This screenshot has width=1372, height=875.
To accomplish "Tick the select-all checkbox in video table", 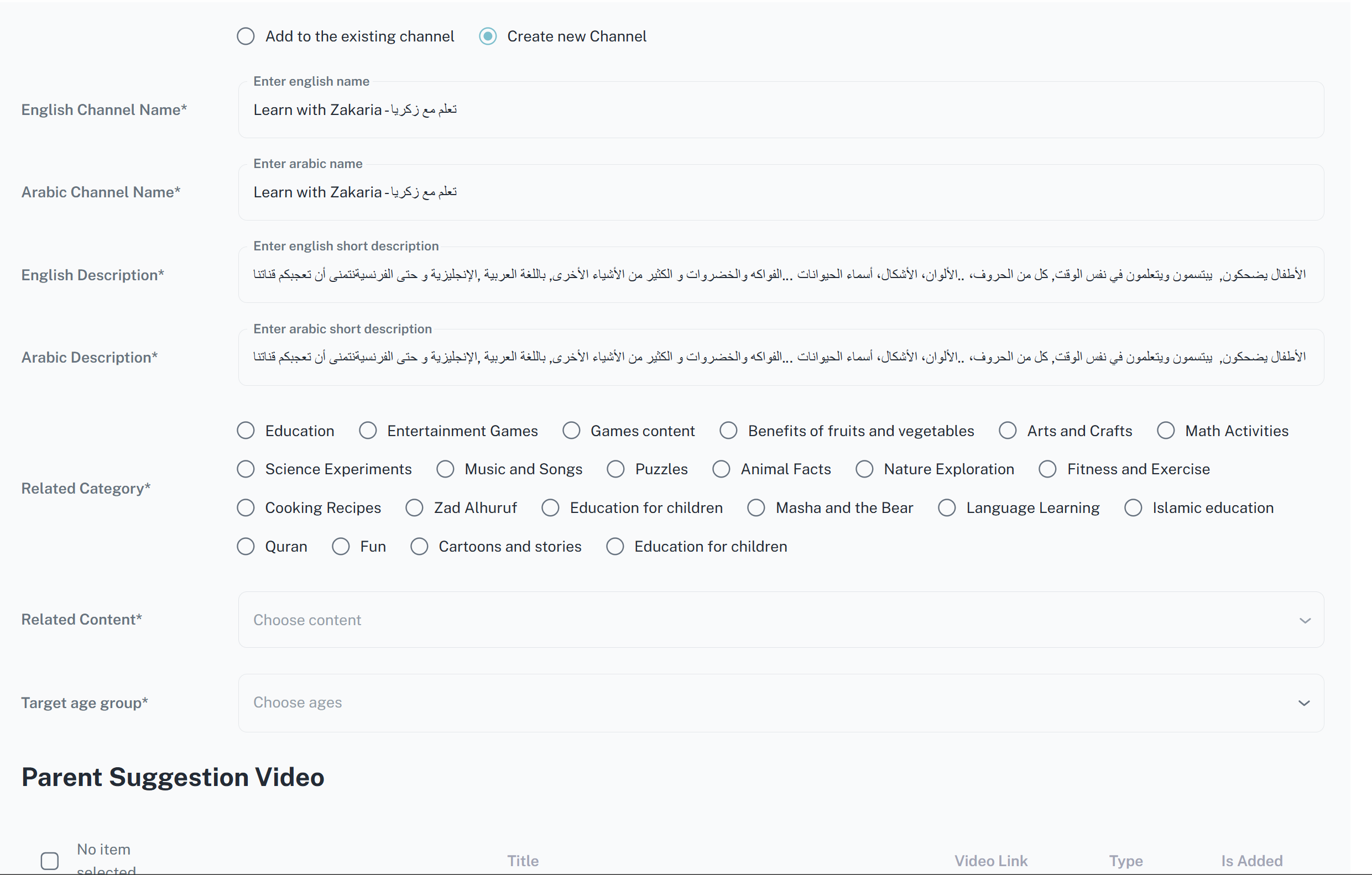I will pos(50,860).
